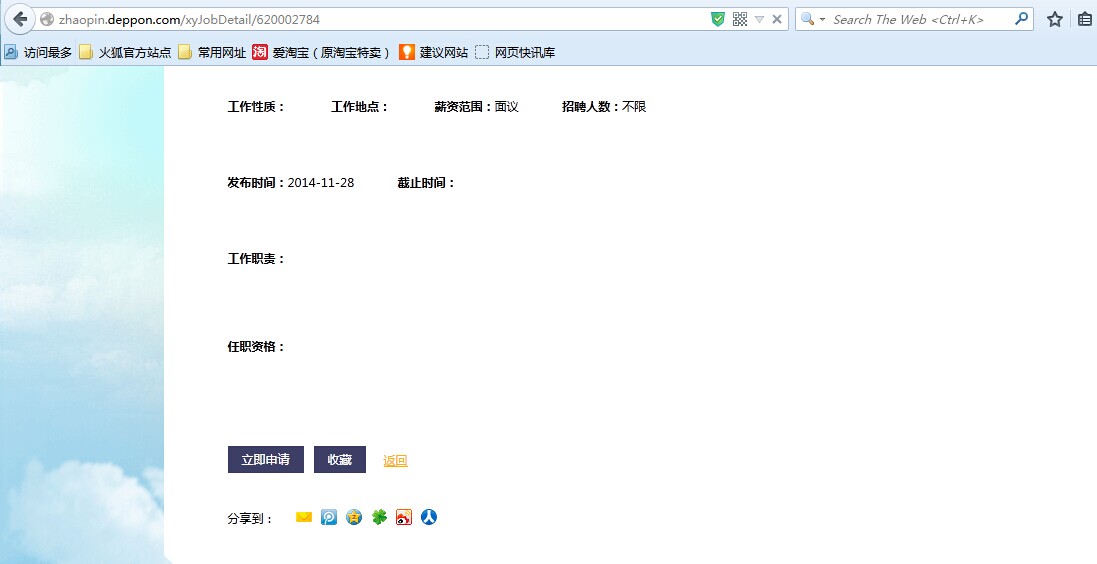Click the green shield security icon

coord(718,20)
